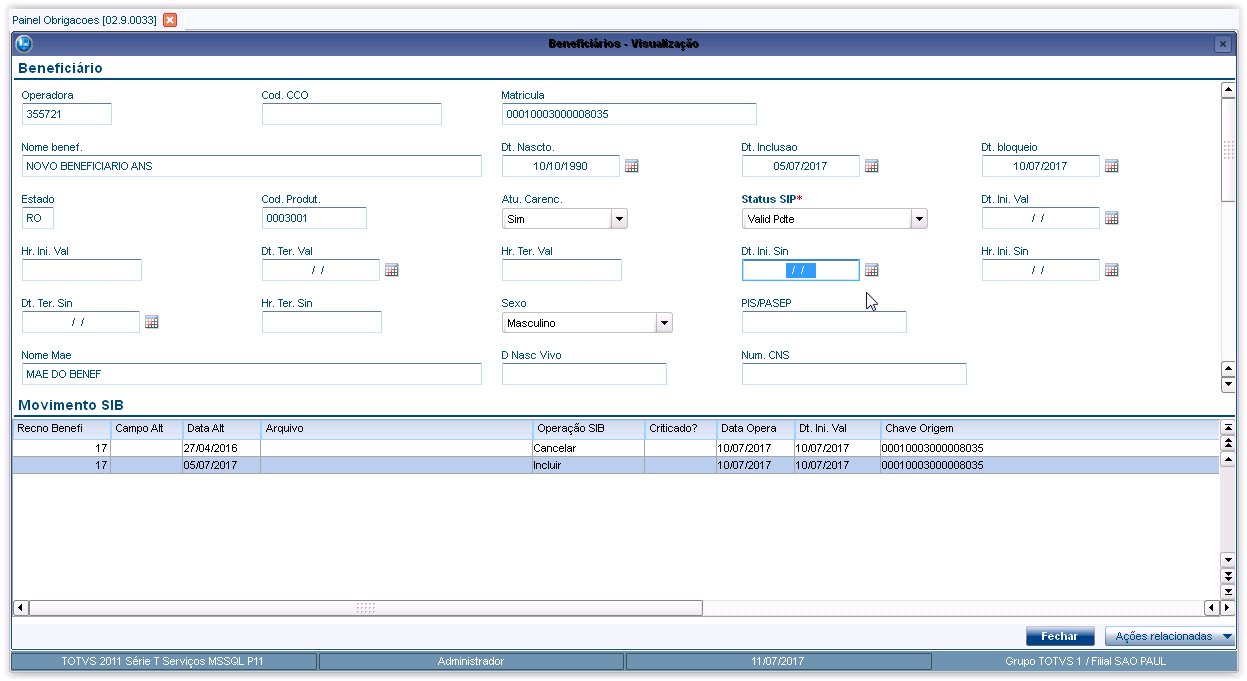Click status bar TOTVS 2011 Série T entry
The image size is (1247, 681).
click(164, 662)
